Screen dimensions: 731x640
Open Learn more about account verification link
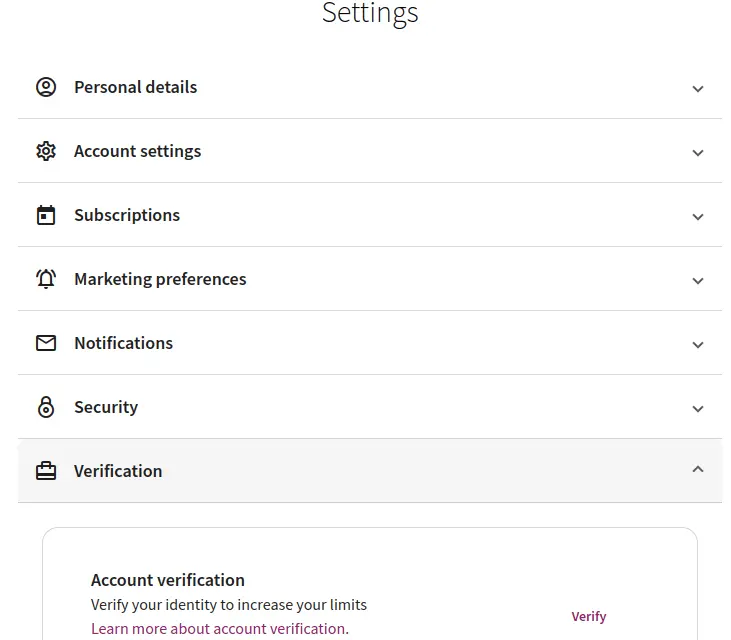tap(219, 629)
